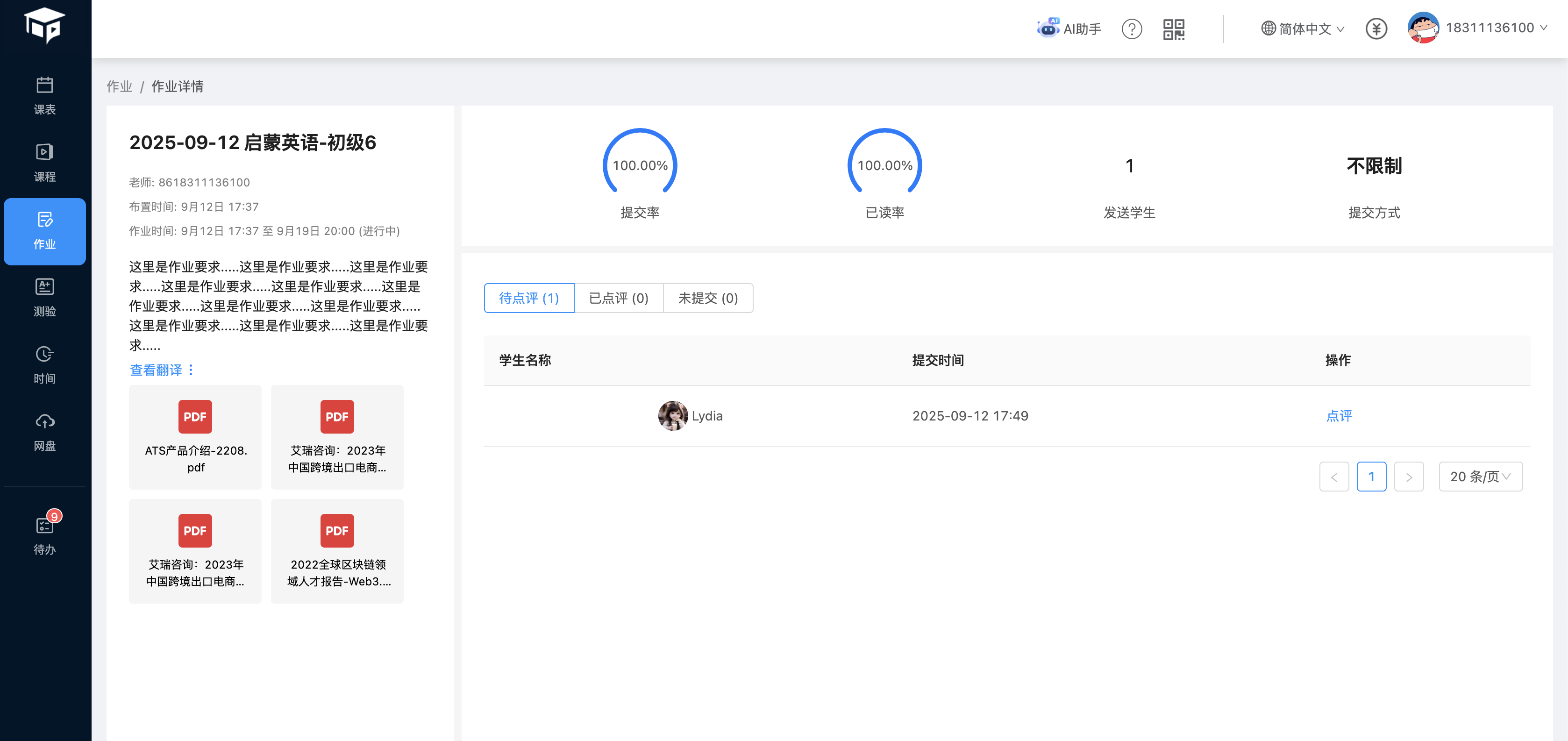Open the 网盘 cloud drive icon
1568x741 pixels.
[44, 432]
